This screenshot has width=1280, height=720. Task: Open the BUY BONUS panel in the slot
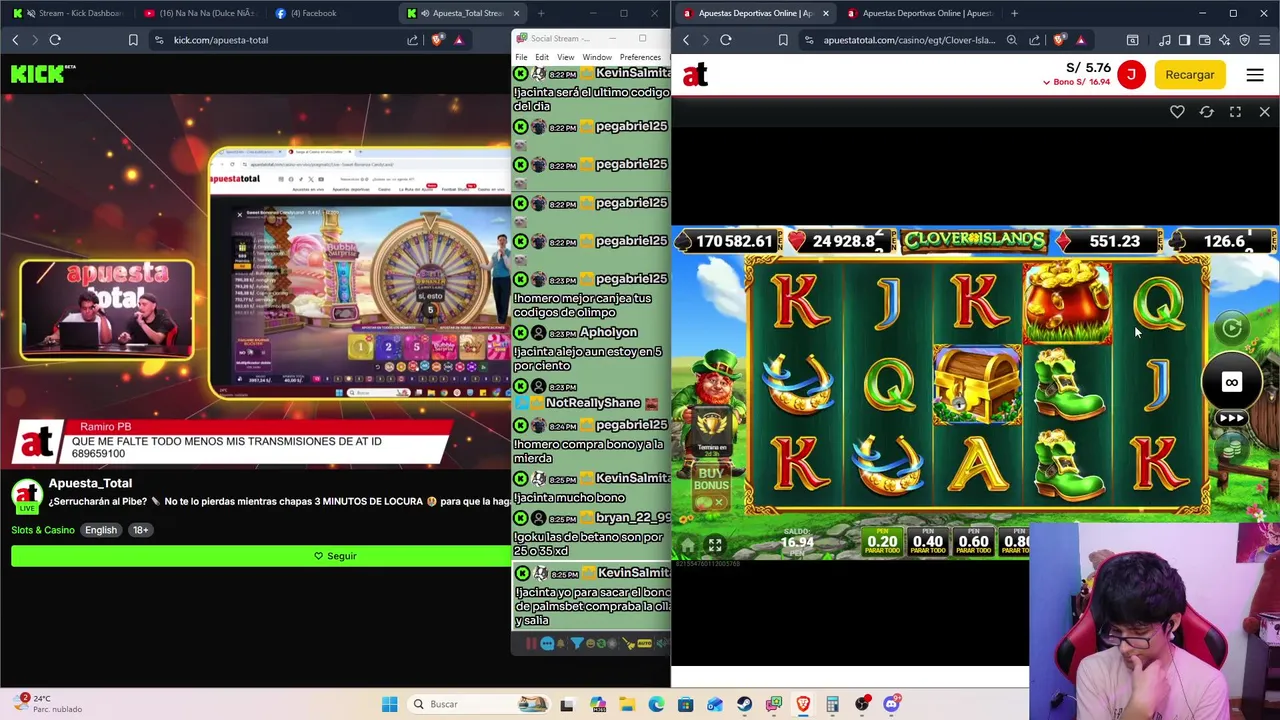(x=711, y=485)
